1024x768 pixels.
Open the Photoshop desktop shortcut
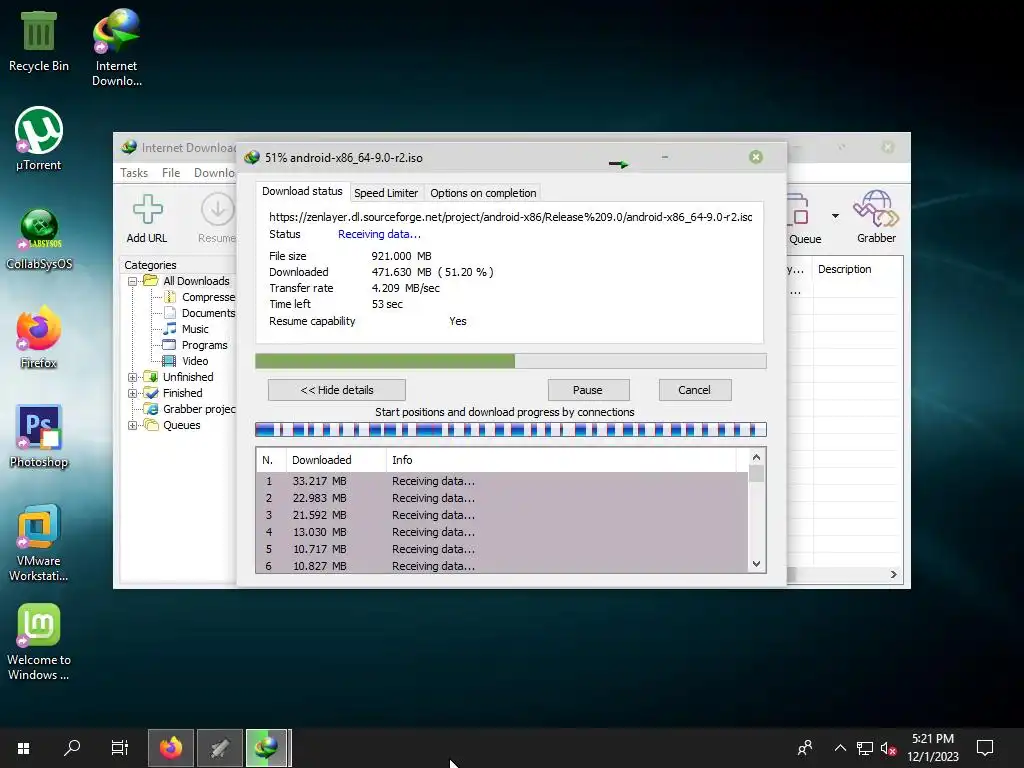pyautogui.click(x=39, y=436)
